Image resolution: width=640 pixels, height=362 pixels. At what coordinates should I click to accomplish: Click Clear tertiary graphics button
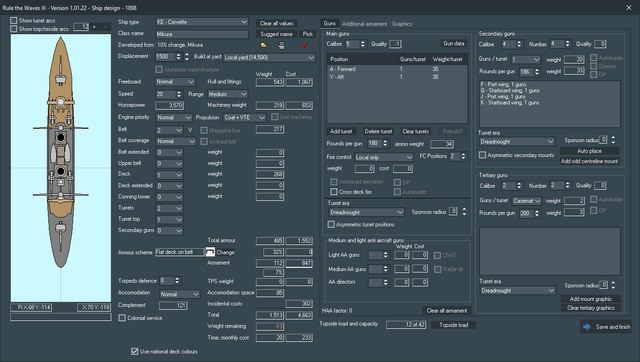pos(591,308)
